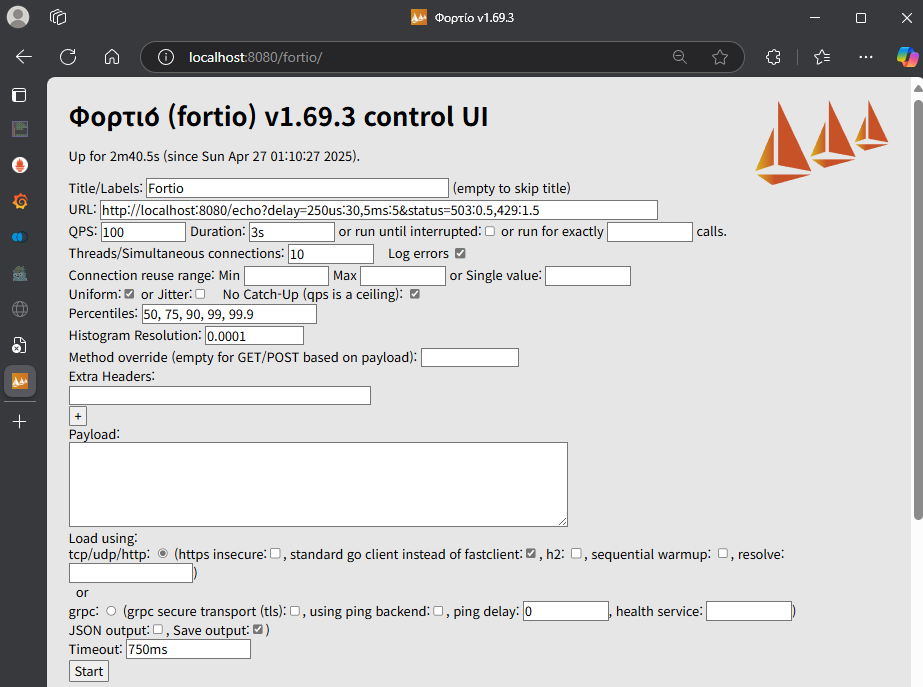
Task: Toggle standard go client checkbox
Action: (x=531, y=553)
